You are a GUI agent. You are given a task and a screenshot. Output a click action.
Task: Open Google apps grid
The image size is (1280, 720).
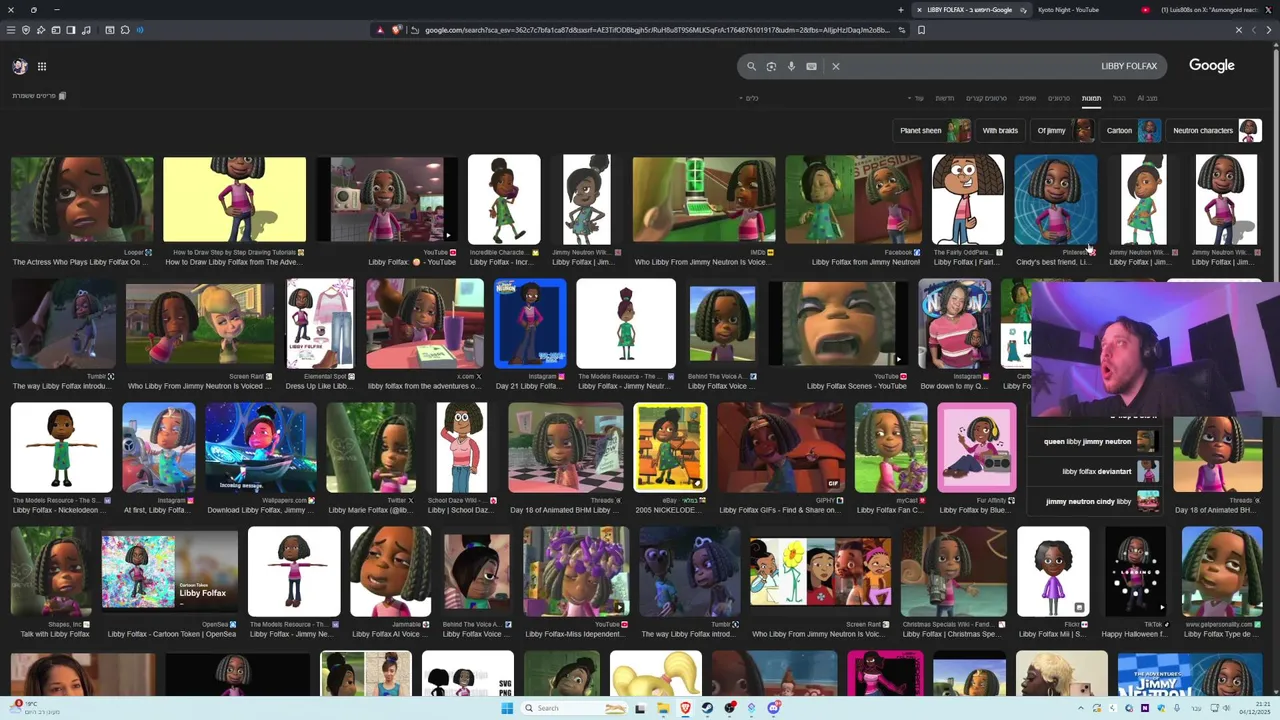pos(42,66)
